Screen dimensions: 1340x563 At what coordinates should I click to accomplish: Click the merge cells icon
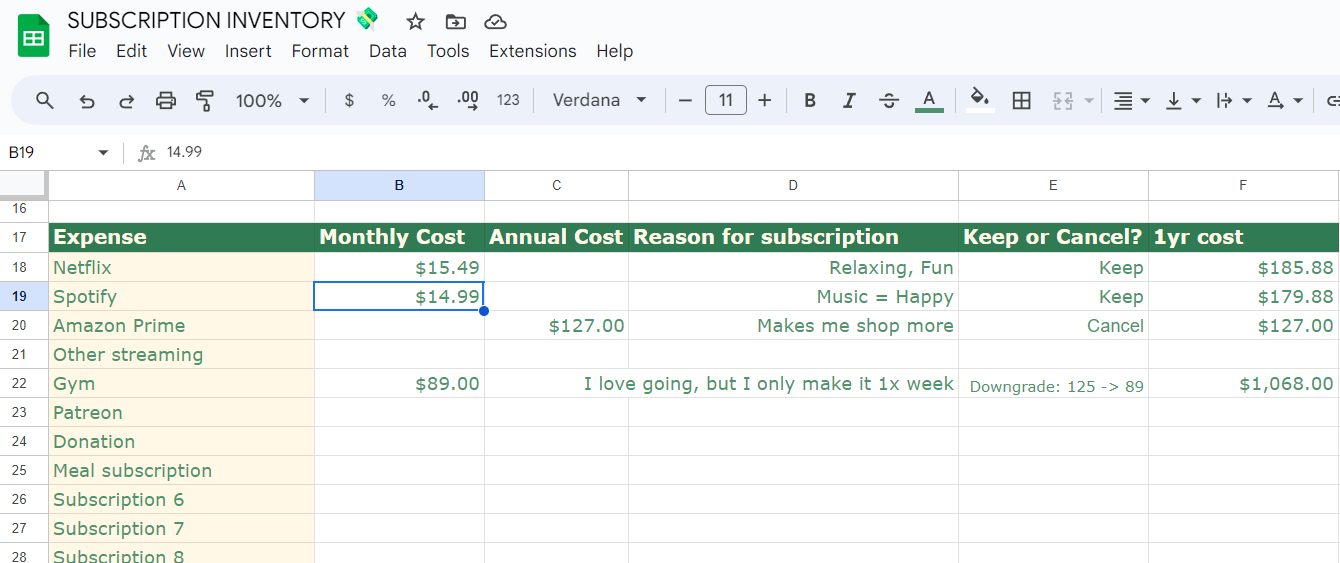click(x=1063, y=100)
